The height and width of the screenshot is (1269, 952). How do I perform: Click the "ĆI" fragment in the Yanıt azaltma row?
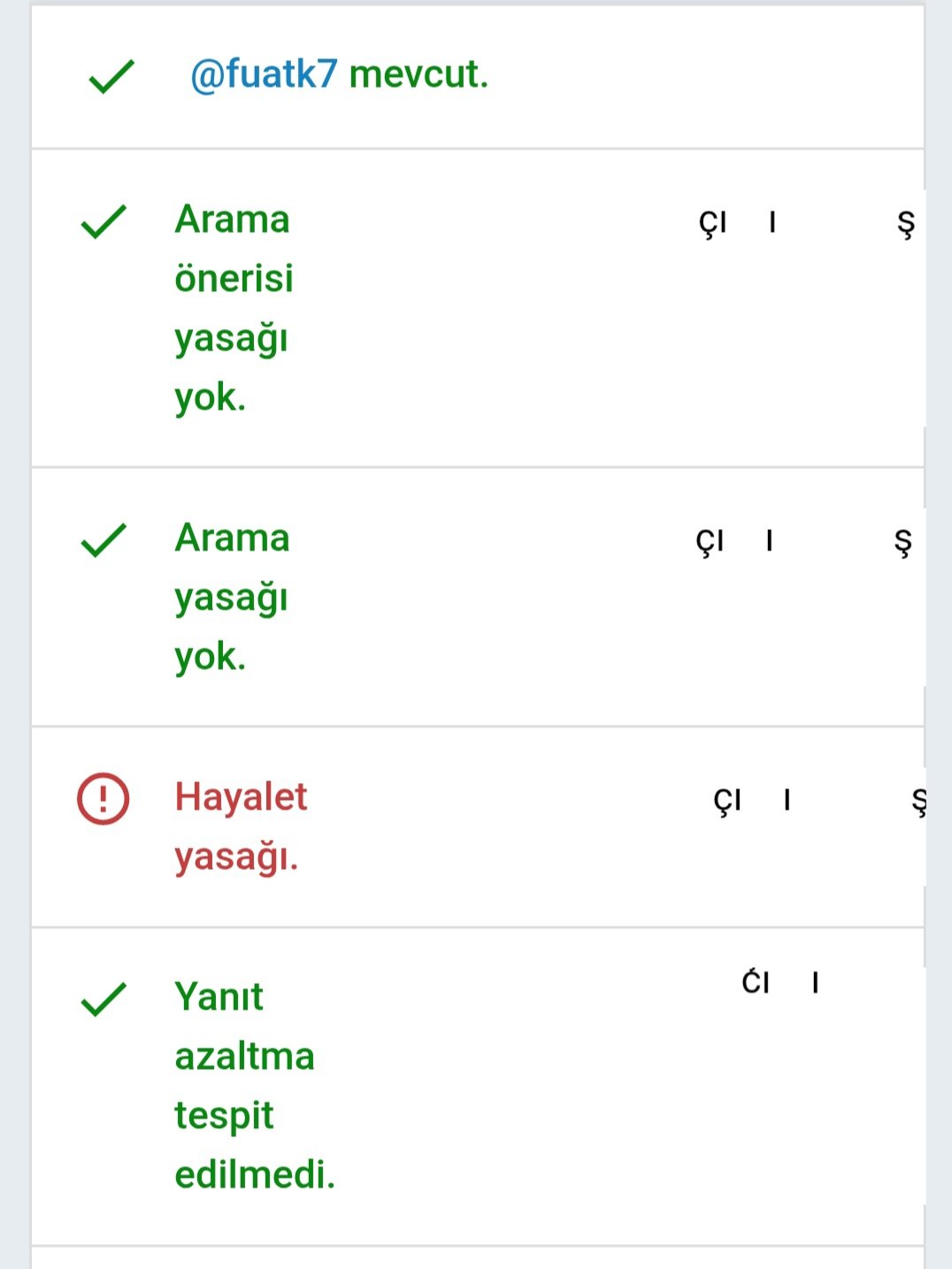pyautogui.click(x=756, y=982)
